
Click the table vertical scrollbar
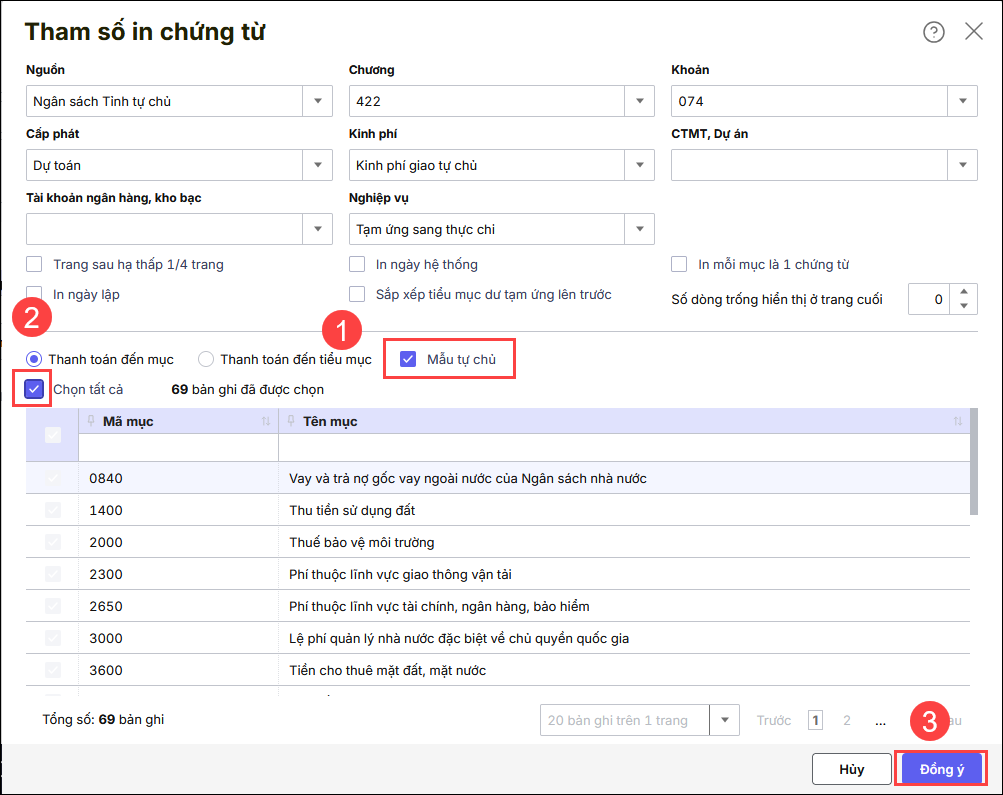point(974,462)
